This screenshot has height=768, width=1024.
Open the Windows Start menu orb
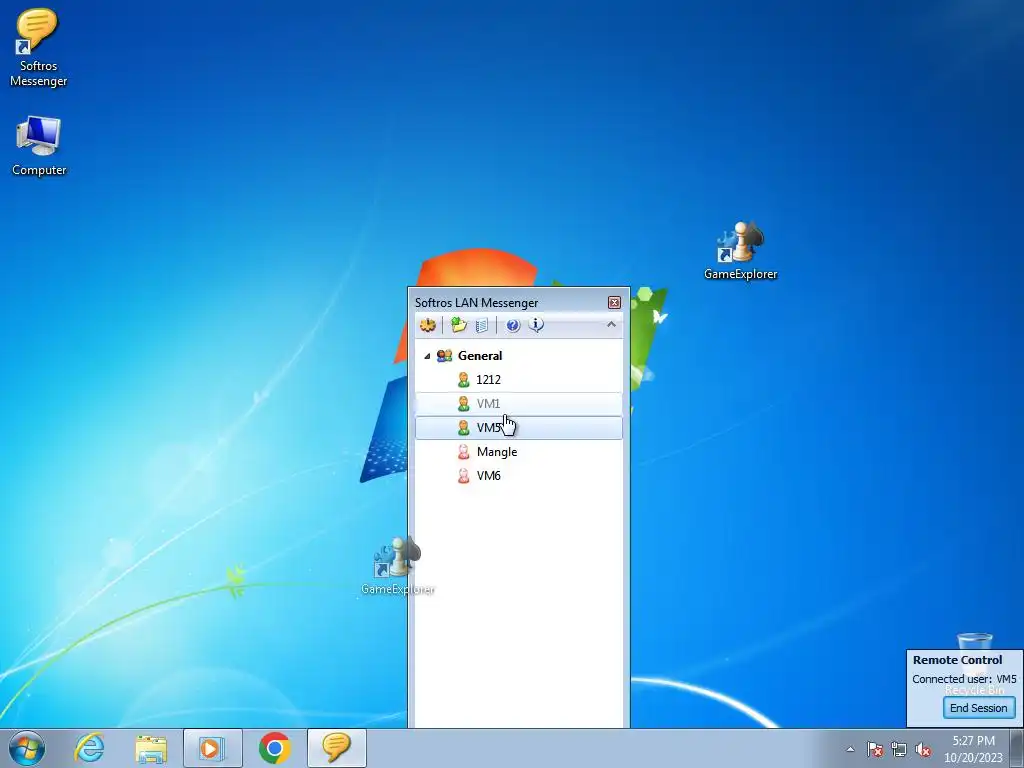coord(27,748)
